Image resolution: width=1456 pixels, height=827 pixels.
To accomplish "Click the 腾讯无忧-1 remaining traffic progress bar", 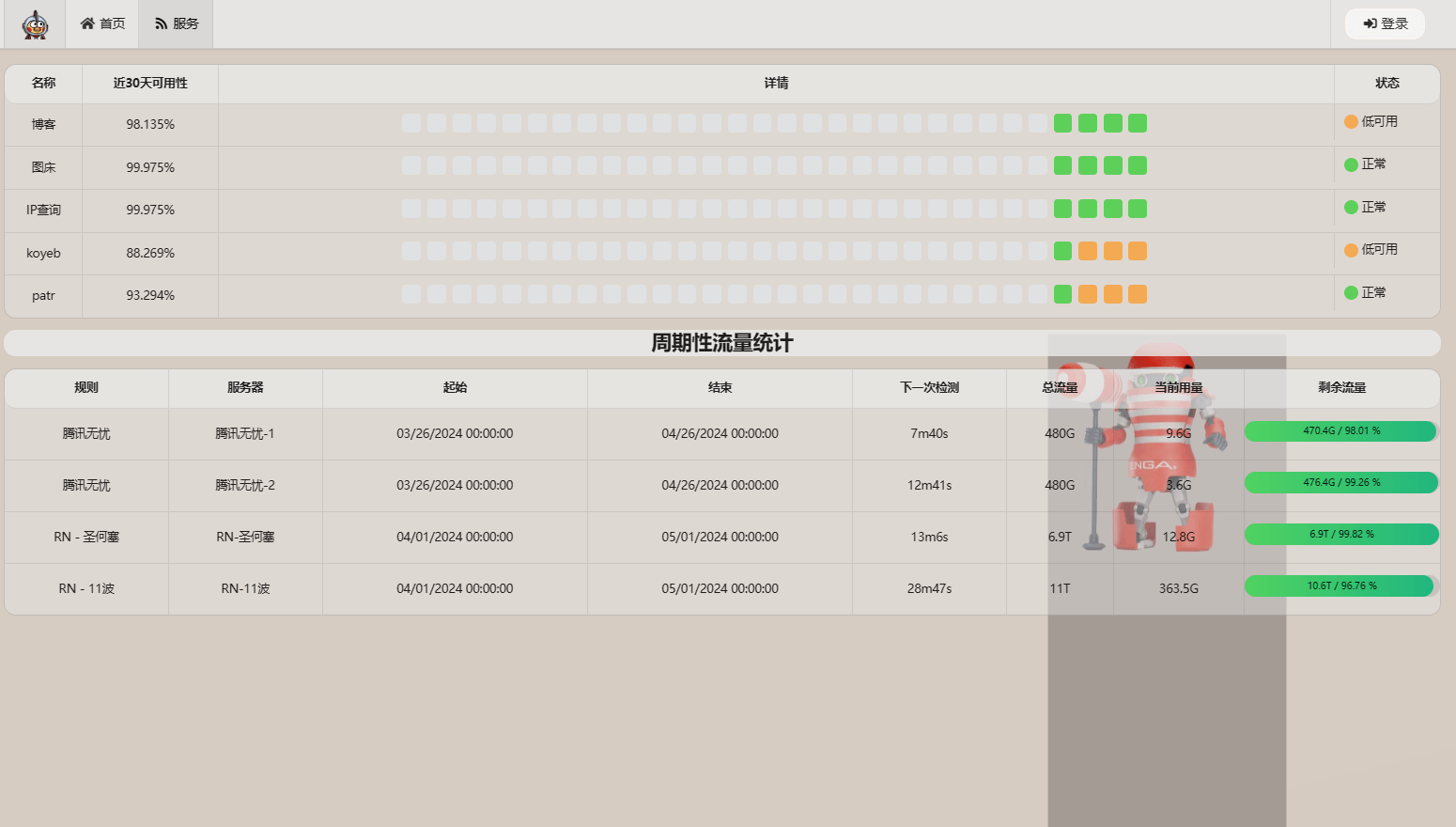I will [1340, 431].
